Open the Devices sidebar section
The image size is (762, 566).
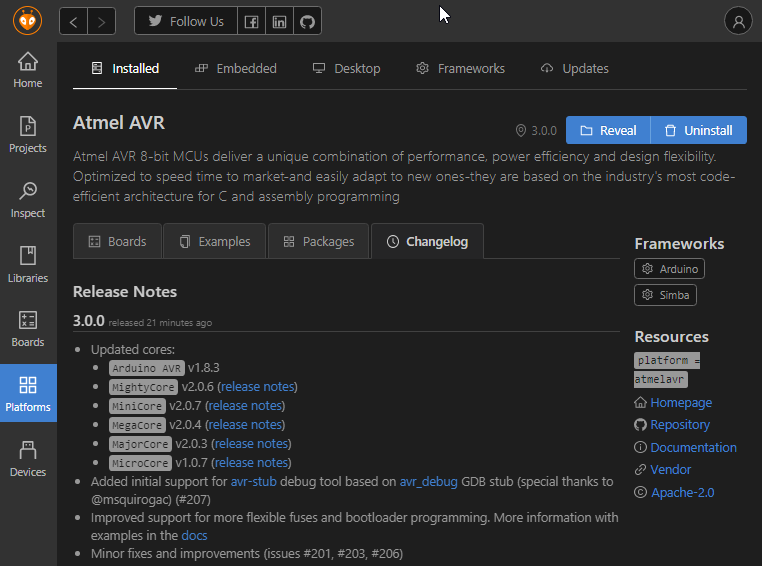click(28, 459)
